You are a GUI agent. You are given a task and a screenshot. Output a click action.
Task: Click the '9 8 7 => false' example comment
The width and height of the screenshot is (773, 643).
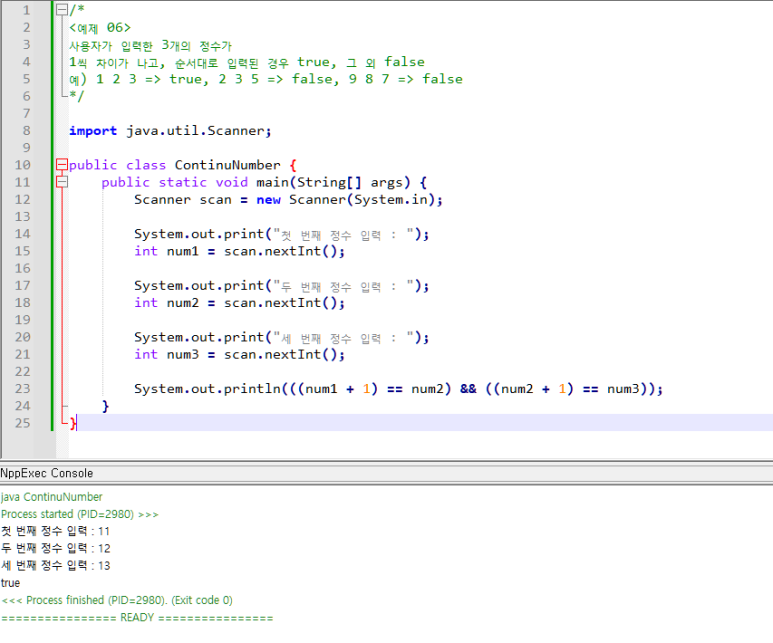click(406, 79)
